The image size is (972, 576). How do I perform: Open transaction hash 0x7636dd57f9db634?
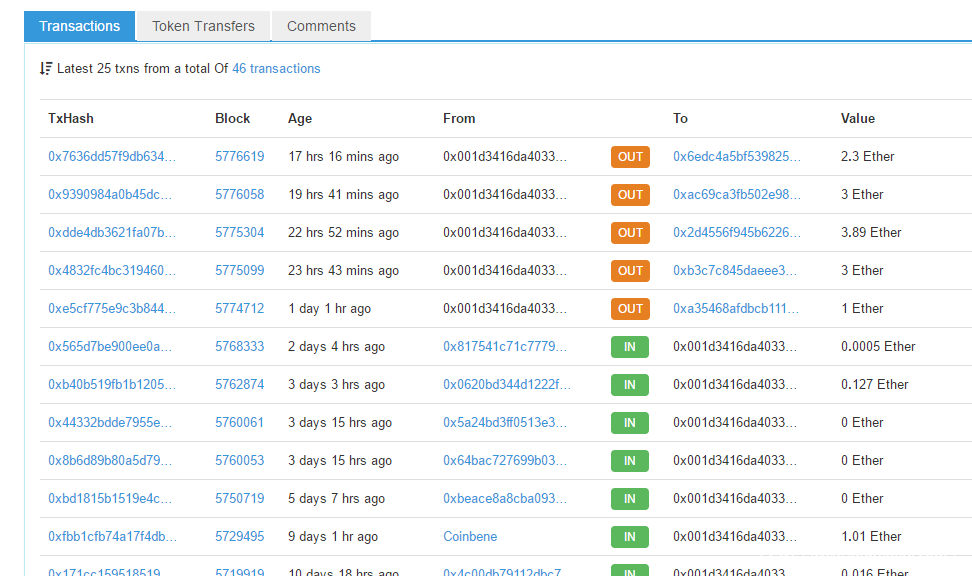pyautogui.click(x=112, y=157)
